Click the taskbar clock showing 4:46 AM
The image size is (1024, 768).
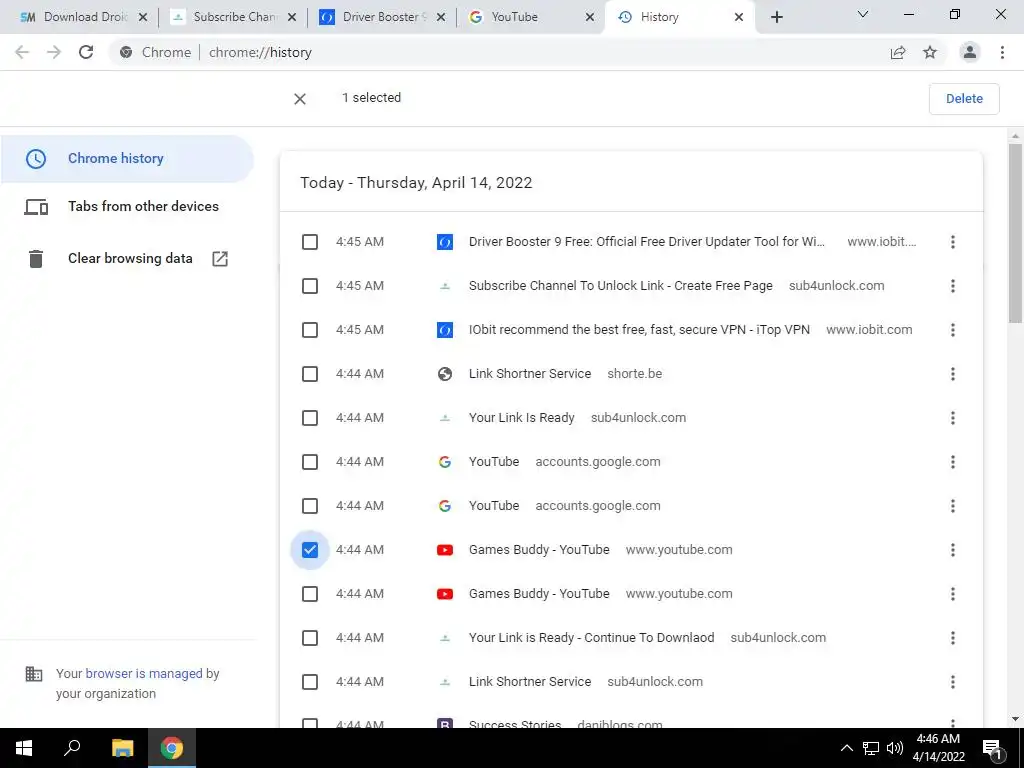pyautogui.click(x=938, y=748)
